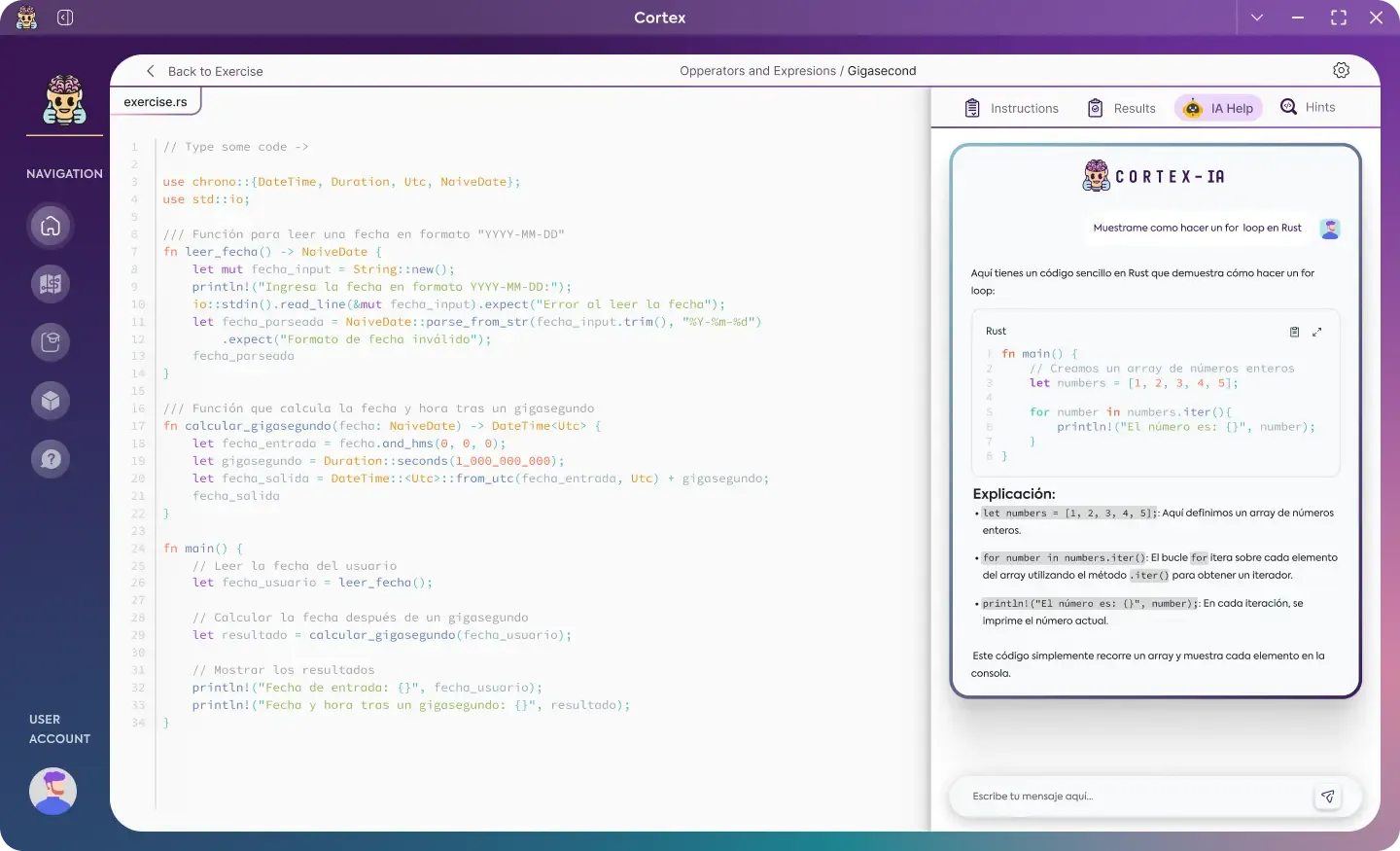Open the cube packages icon in sidebar
1400x851 pixels.
tap(51, 401)
